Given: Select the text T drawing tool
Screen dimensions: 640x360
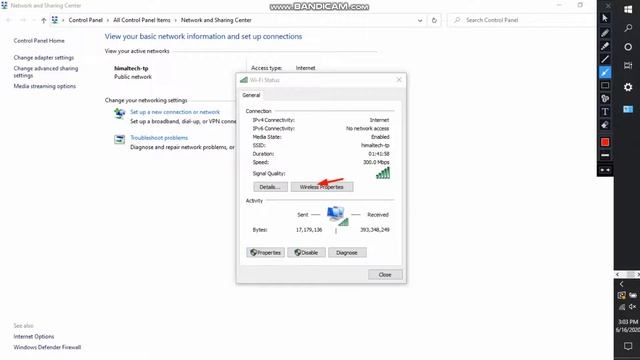Looking at the screenshot, I should pyautogui.click(x=605, y=111).
